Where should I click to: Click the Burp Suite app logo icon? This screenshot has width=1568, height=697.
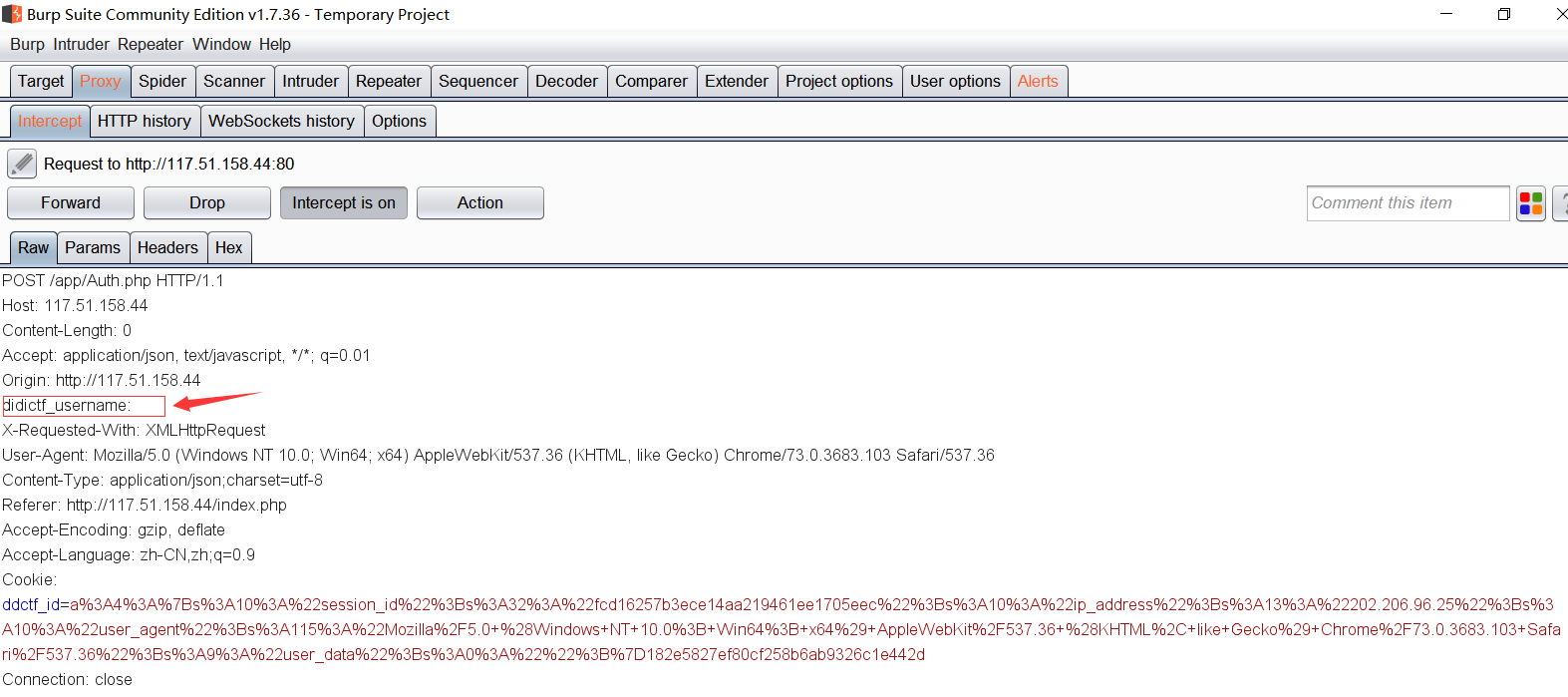(12, 14)
